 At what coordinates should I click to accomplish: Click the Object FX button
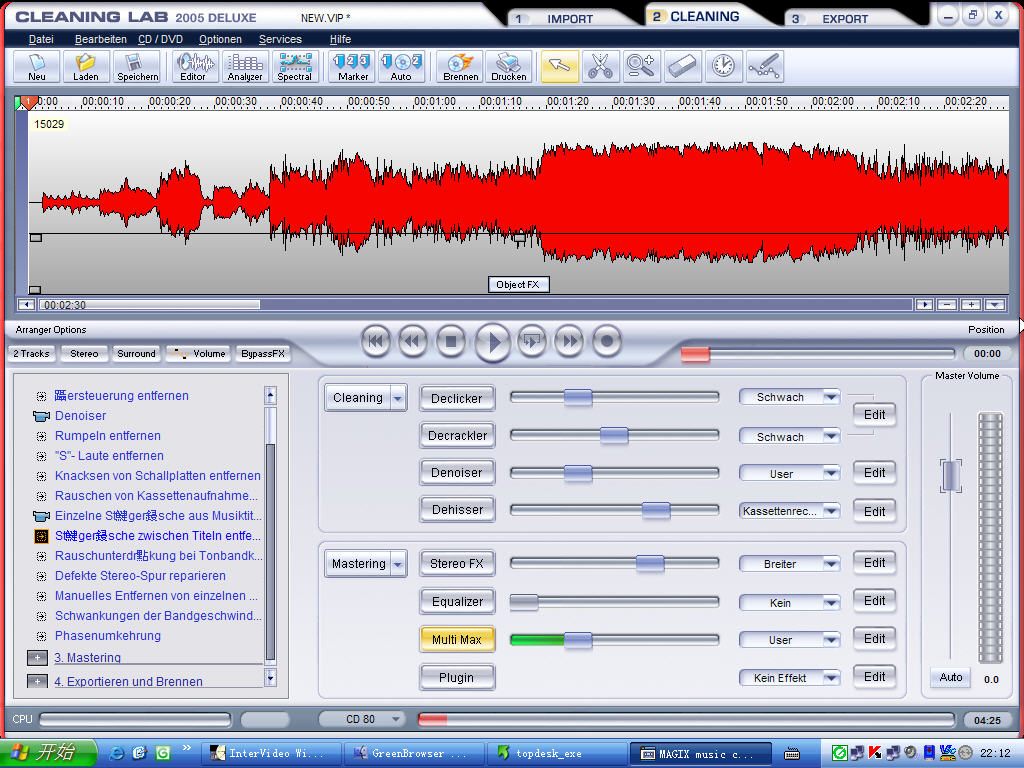coord(518,285)
